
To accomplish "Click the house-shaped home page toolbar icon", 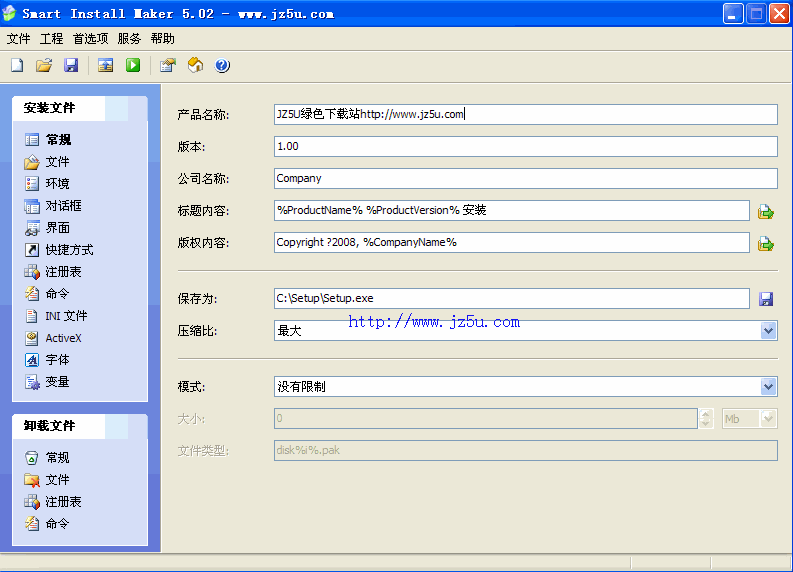I will pos(195,65).
